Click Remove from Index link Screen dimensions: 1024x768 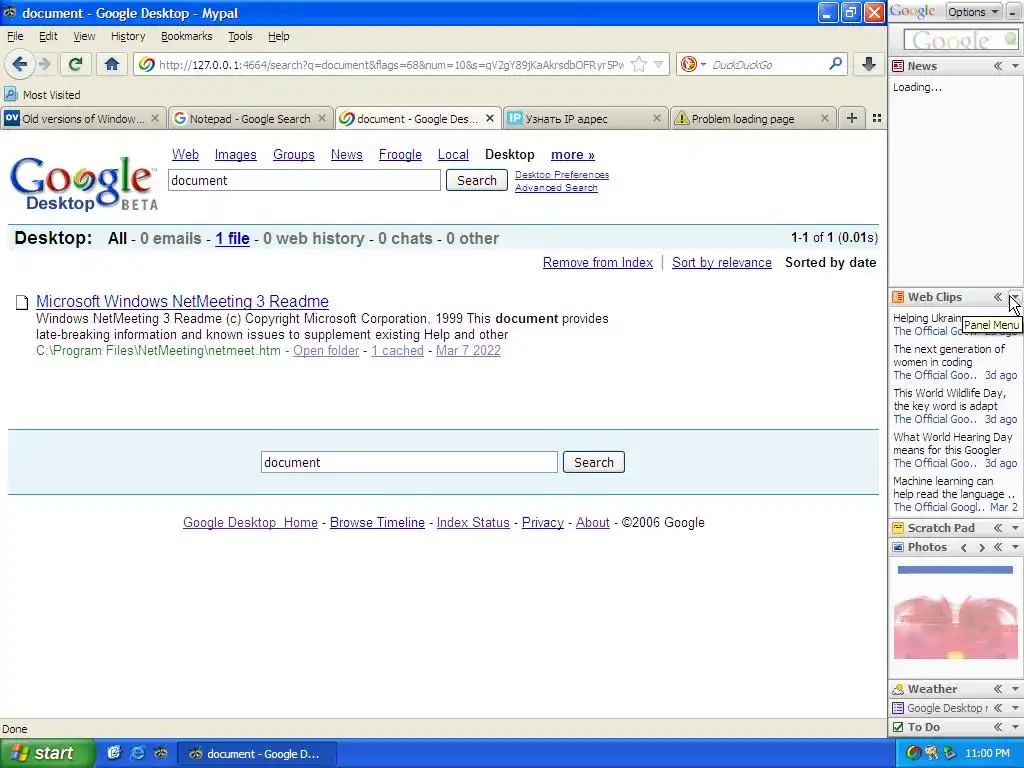[x=598, y=263]
